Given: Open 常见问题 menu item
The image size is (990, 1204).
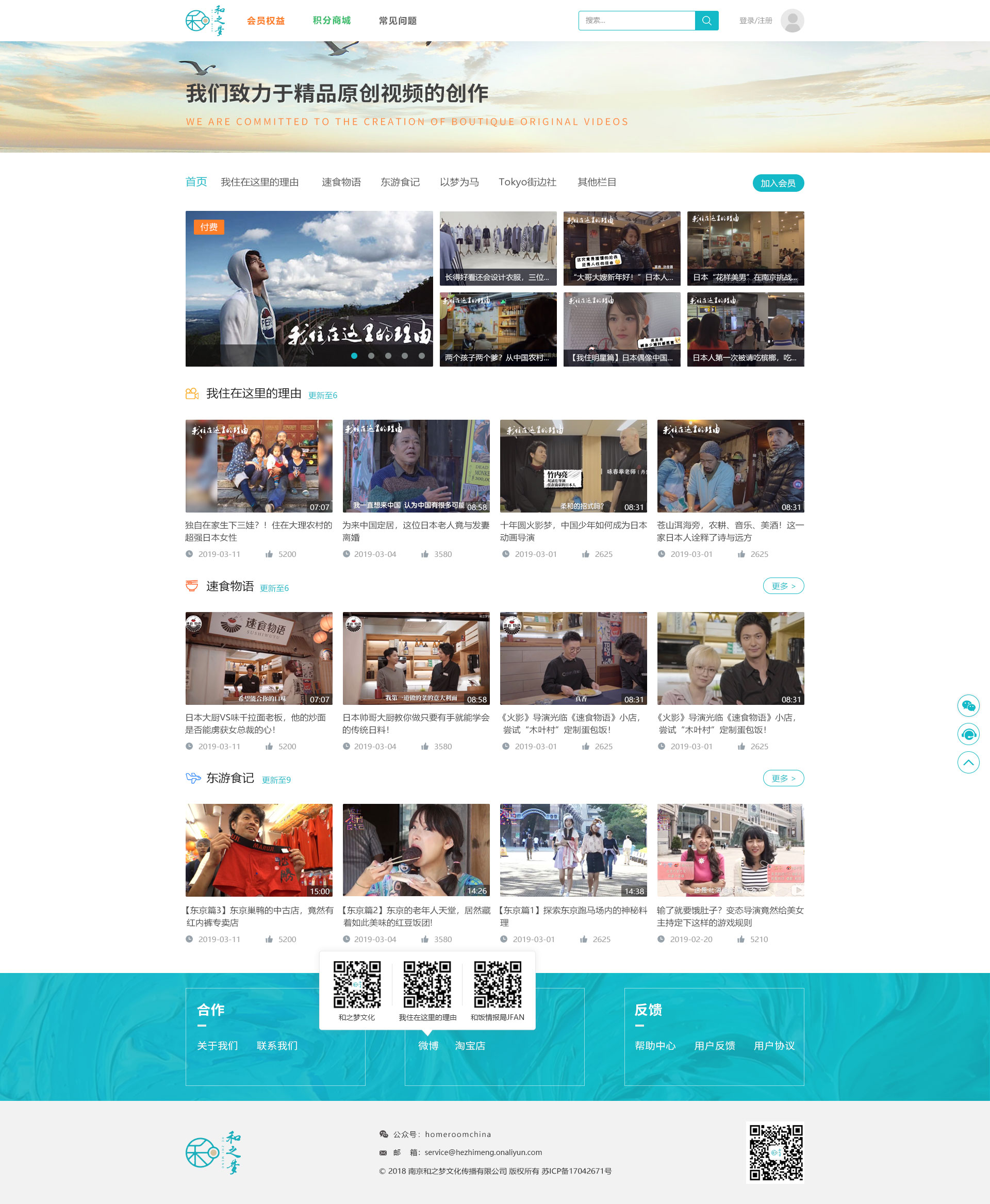Looking at the screenshot, I should [x=398, y=21].
